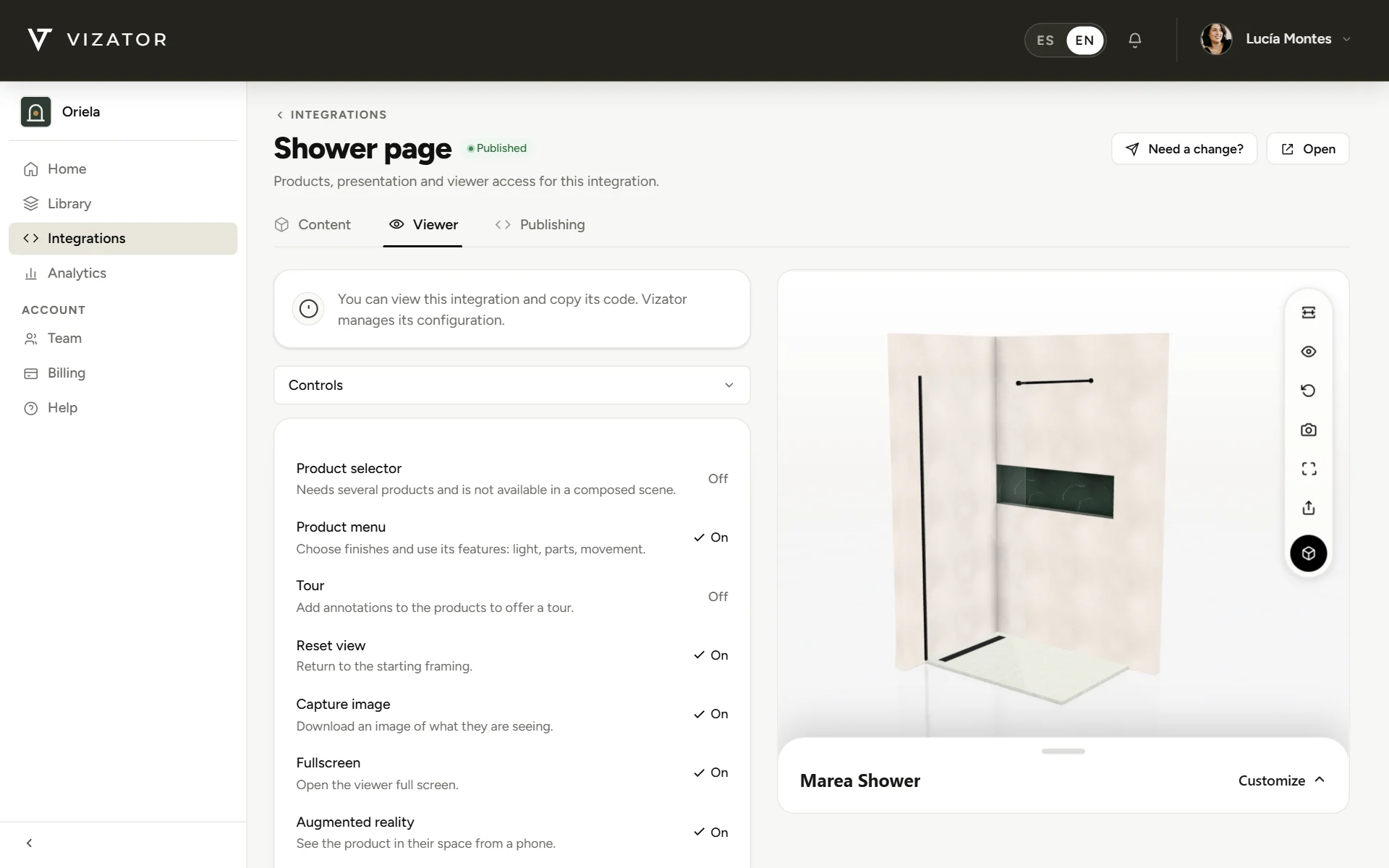
Task: Open Help in the sidebar
Action: click(123, 408)
